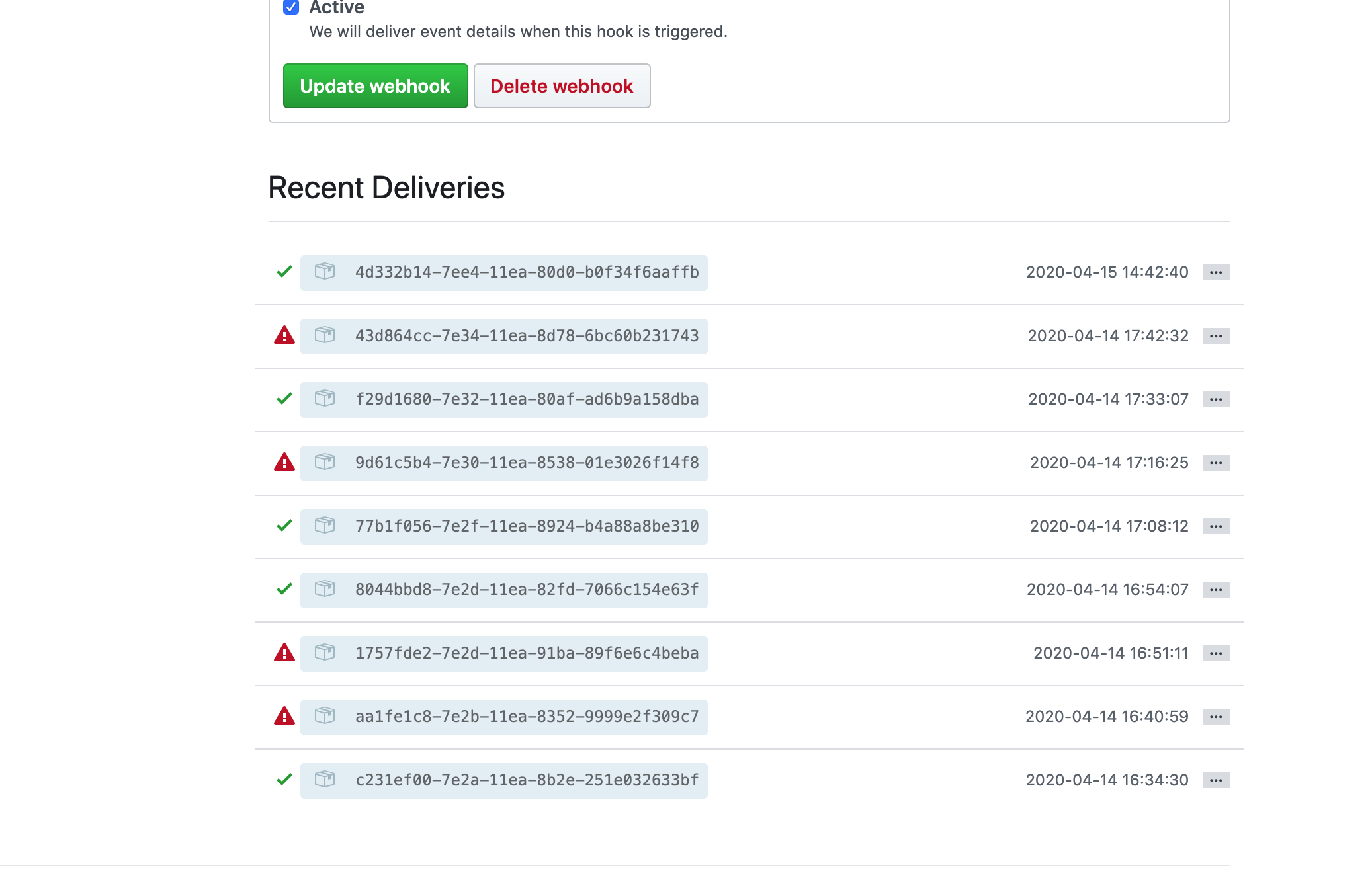Viewport: 1372px width, 882px height.
Task: Click Update webhook button
Action: coord(375,86)
